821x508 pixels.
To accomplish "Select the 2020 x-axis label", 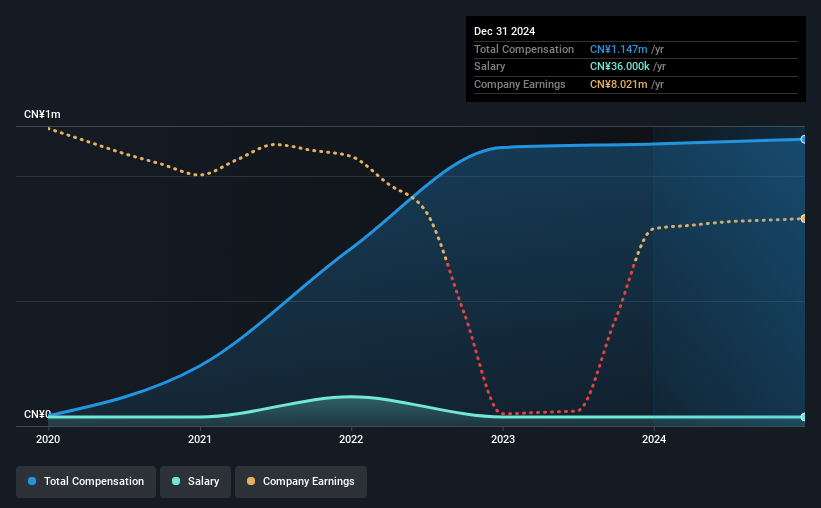I will point(48,439).
